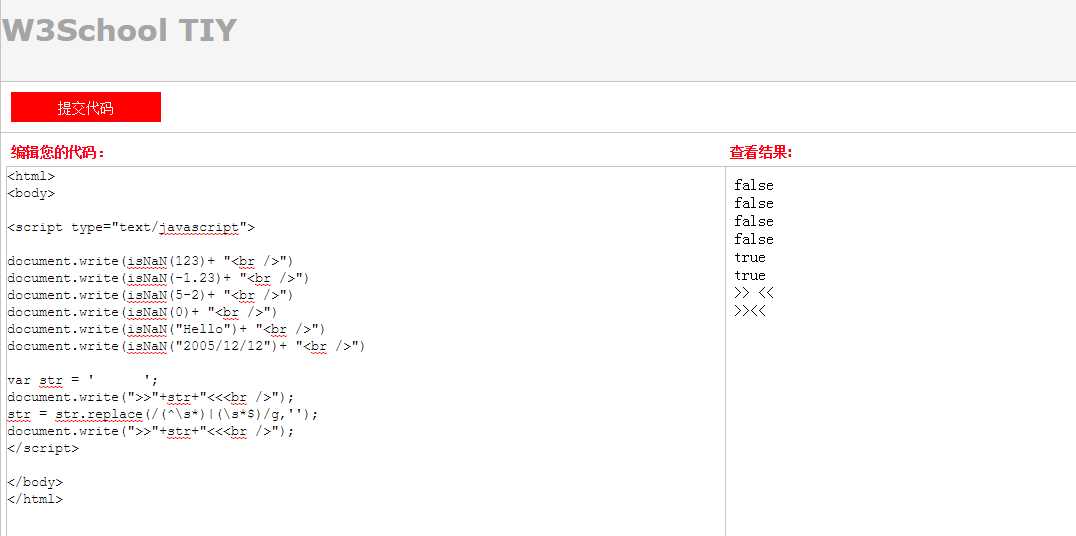Click the first false in results
The width and height of the screenshot is (1076, 536).
(x=753, y=185)
